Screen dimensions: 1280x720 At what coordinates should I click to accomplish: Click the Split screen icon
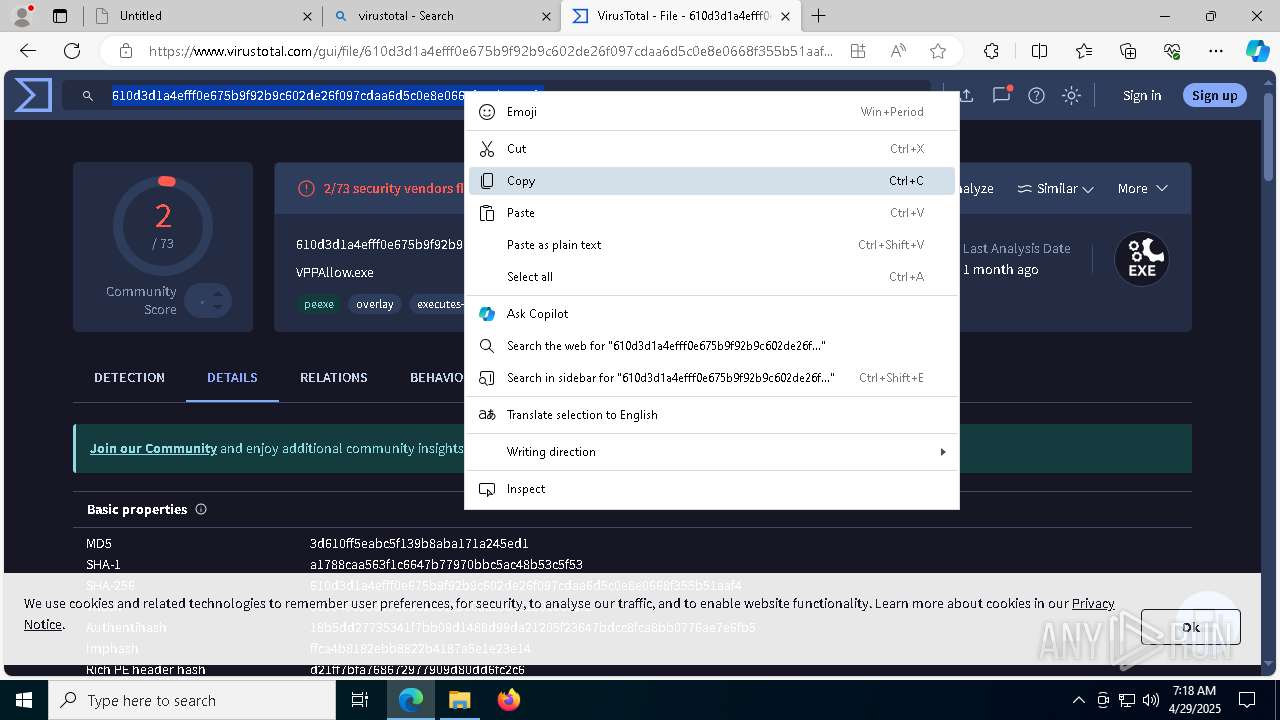click(1039, 51)
